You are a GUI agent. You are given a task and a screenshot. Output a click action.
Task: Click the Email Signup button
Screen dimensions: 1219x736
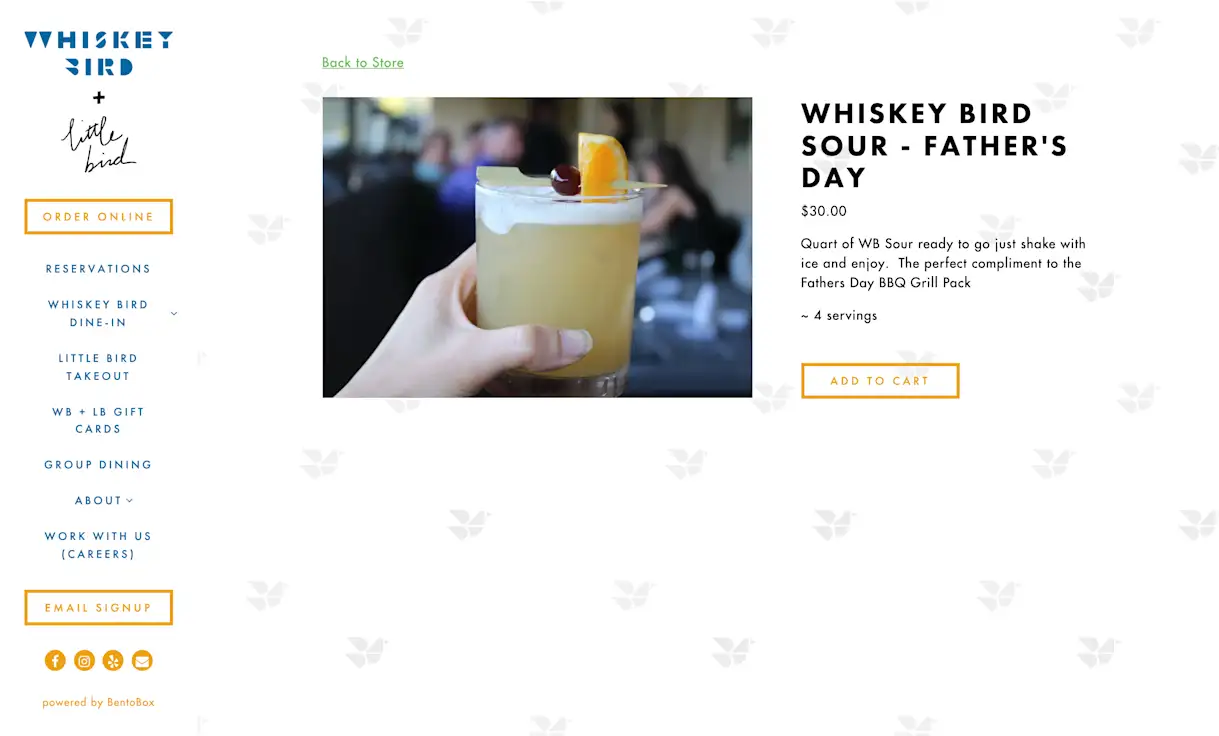click(98, 608)
